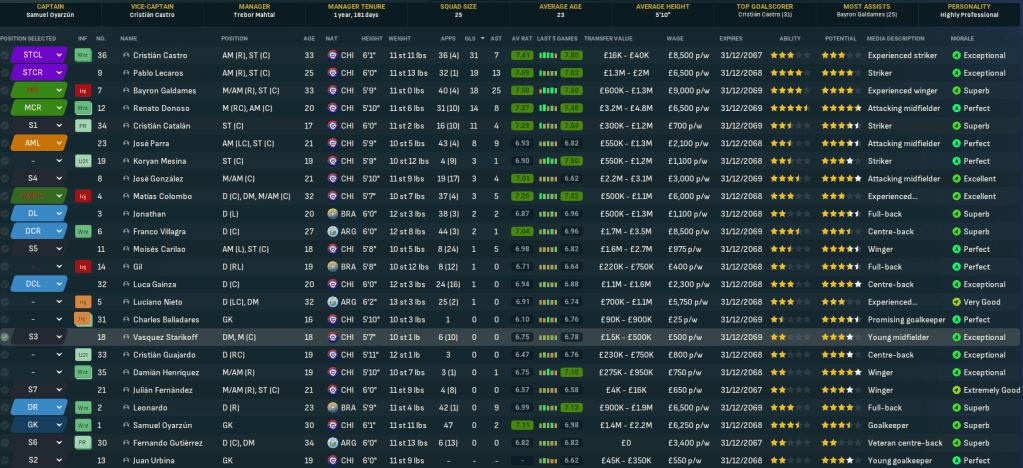Open Renato Donoso's player profile

point(160,108)
